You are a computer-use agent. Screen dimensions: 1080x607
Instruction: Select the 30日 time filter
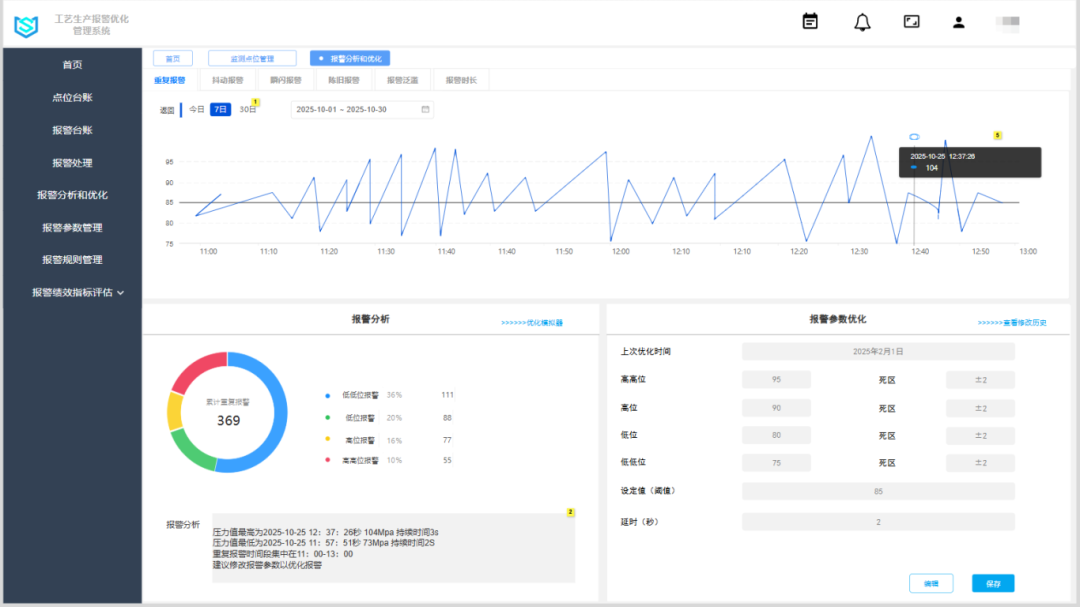(x=247, y=109)
